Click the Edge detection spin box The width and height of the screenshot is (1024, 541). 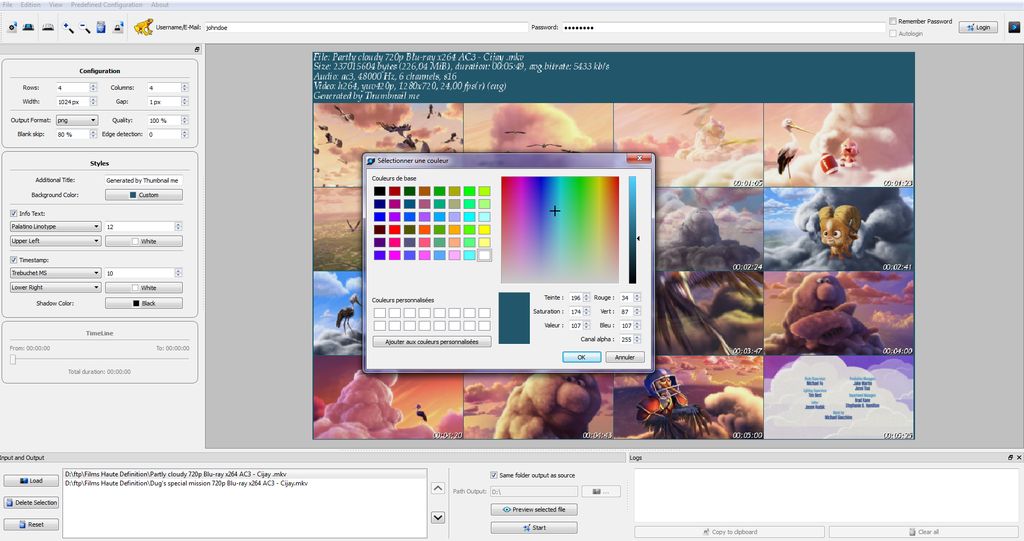click(x=168, y=134)
